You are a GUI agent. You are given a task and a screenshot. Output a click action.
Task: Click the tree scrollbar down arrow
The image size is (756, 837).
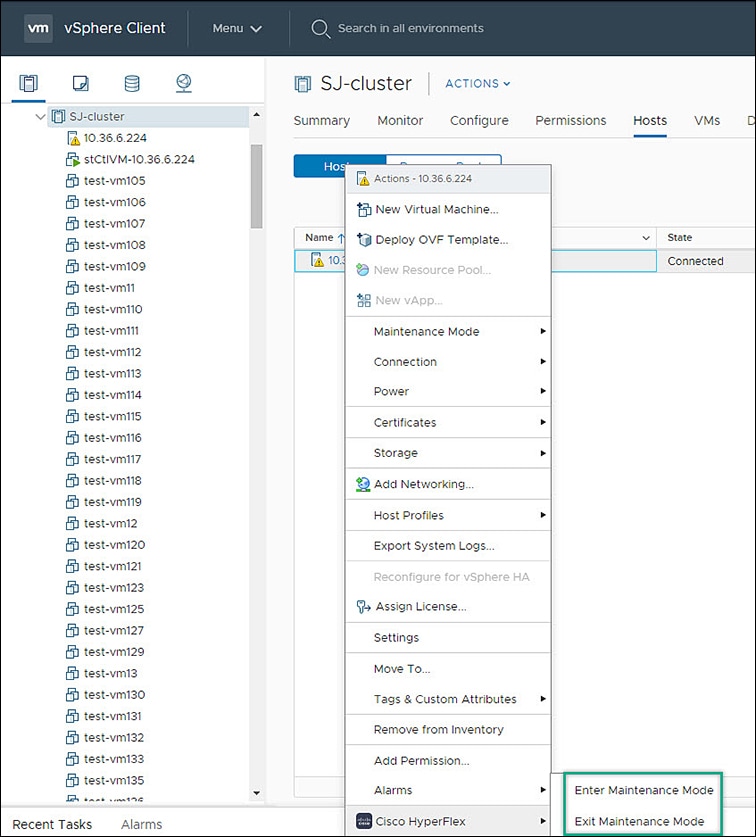(x=256, y=793)
